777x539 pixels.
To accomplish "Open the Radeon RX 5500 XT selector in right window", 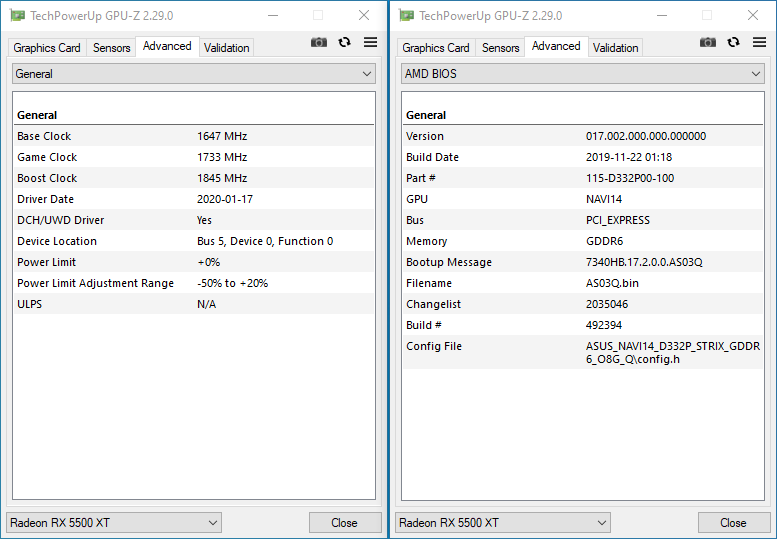I will point(503,523).
